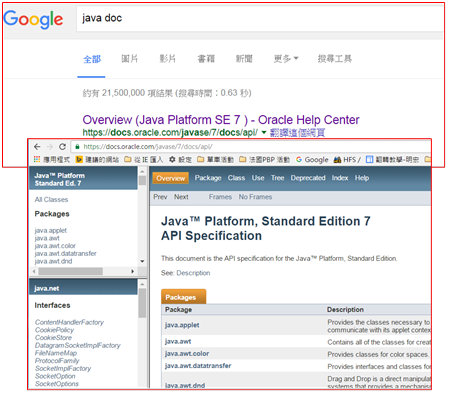Open the 法國PBP 活動 bookmark folder

264,160
